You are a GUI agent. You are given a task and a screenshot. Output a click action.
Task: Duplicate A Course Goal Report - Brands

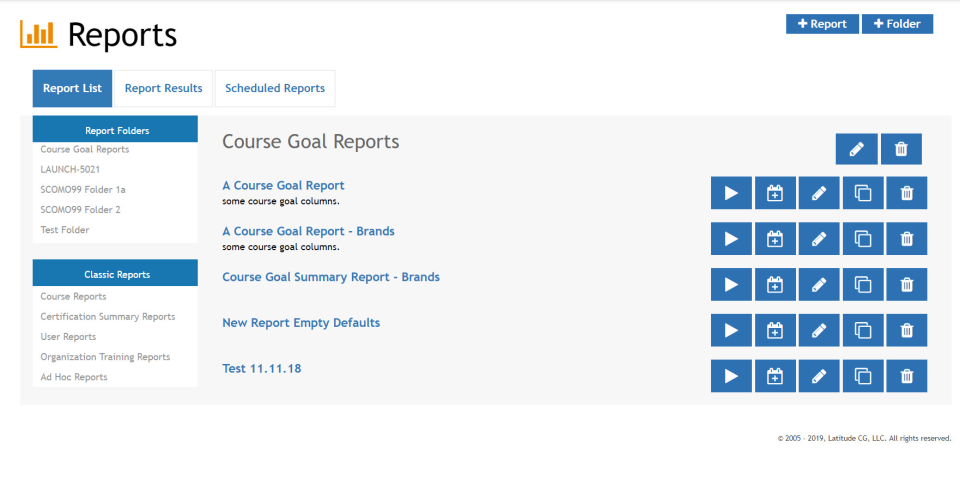pos(863,239)
